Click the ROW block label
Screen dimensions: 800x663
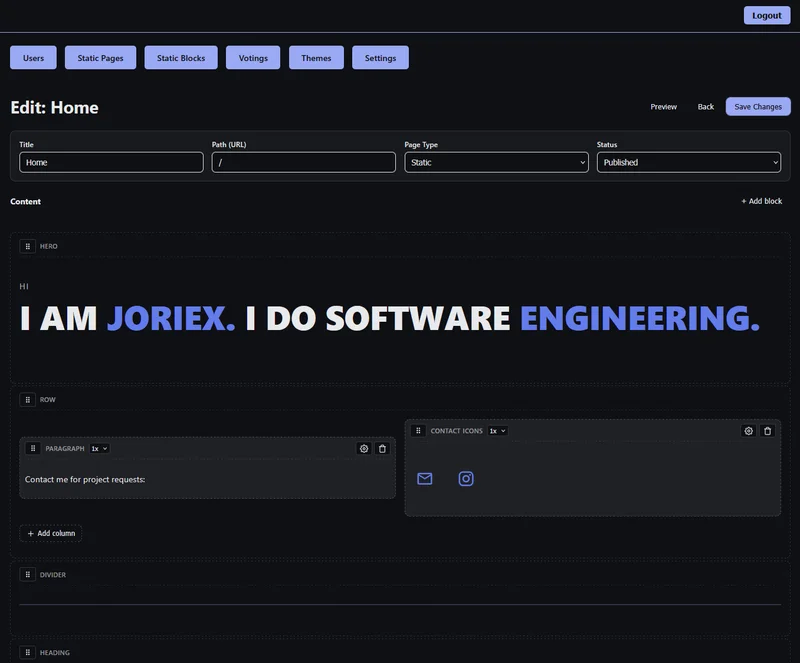click(47, 400)
